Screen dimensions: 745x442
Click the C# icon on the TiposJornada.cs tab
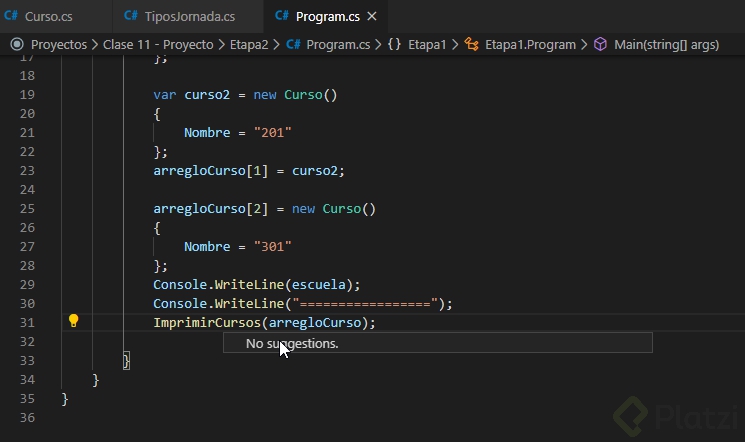coord(131,16)
